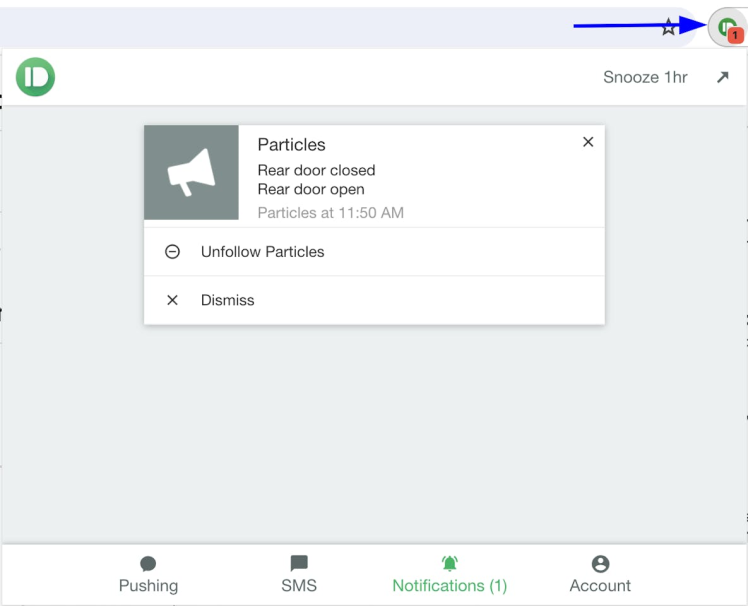Screen dimensions: 748x606
Task: Click the minus-circle icon beside Unfollow Particles
Action: [172, 252]
